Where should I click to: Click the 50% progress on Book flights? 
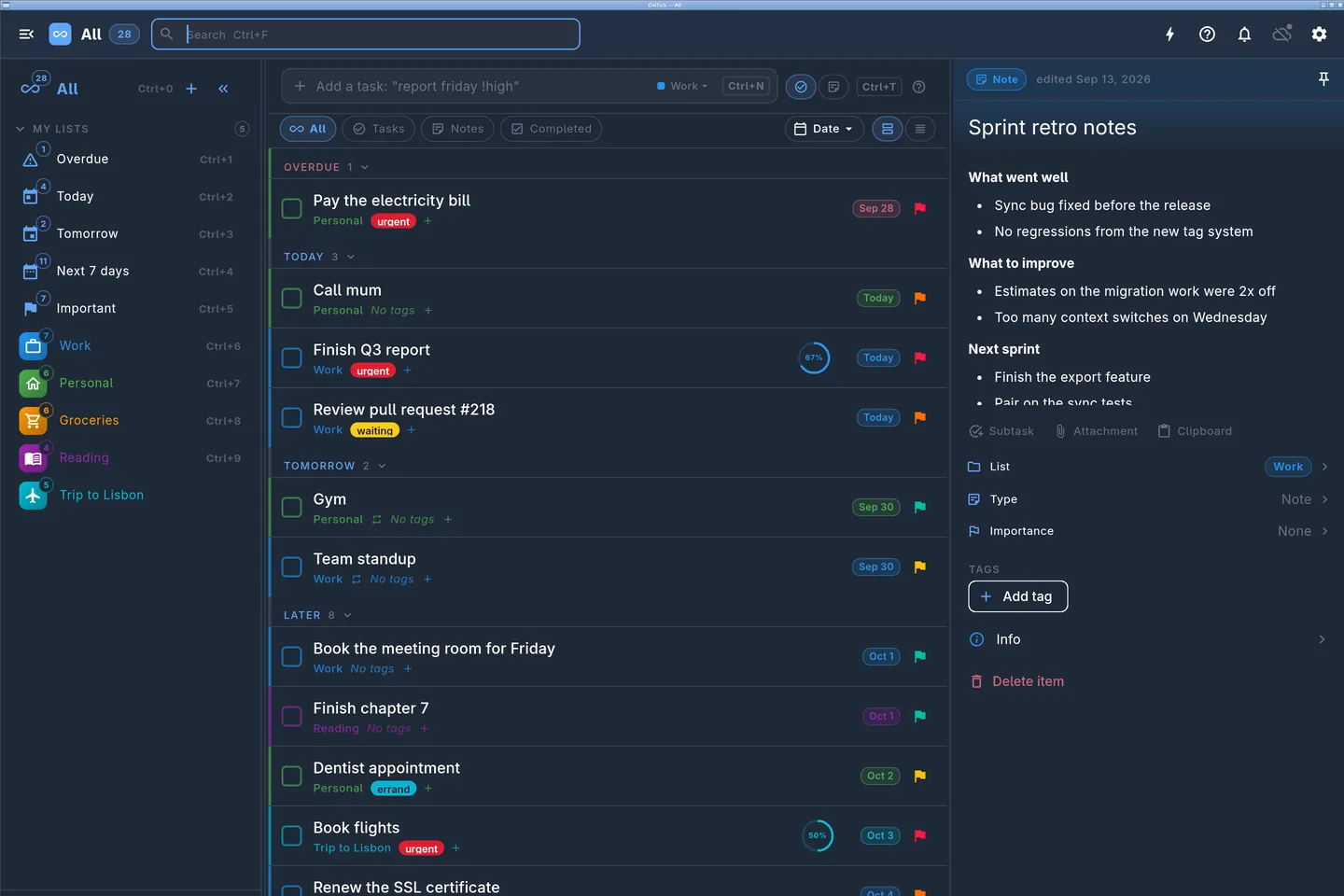[x=818, y=835]
